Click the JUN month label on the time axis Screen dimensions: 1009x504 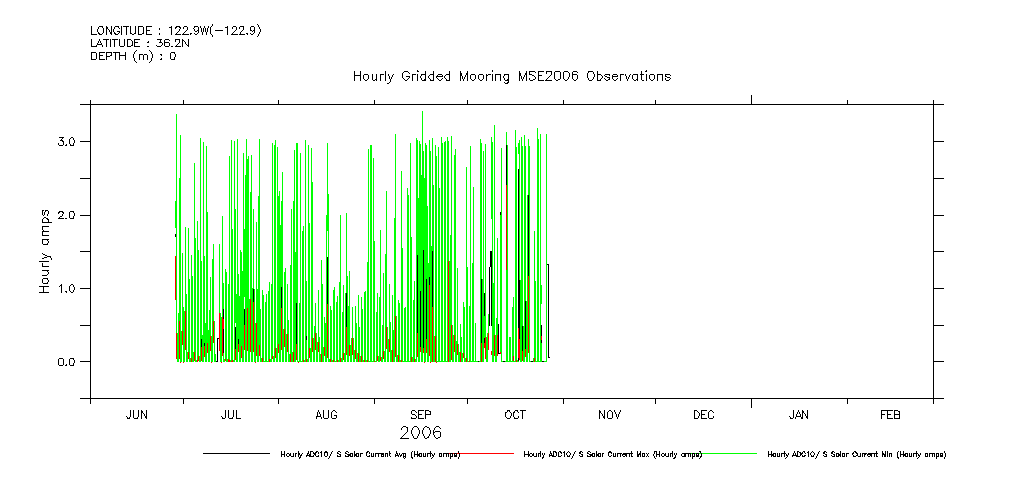coord(136,414)
